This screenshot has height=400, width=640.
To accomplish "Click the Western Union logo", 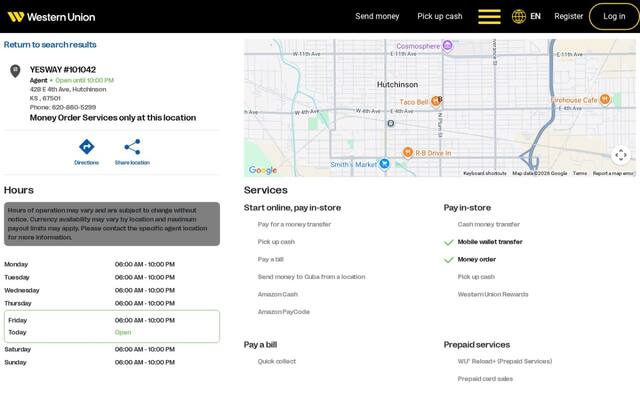I will 51,17.
